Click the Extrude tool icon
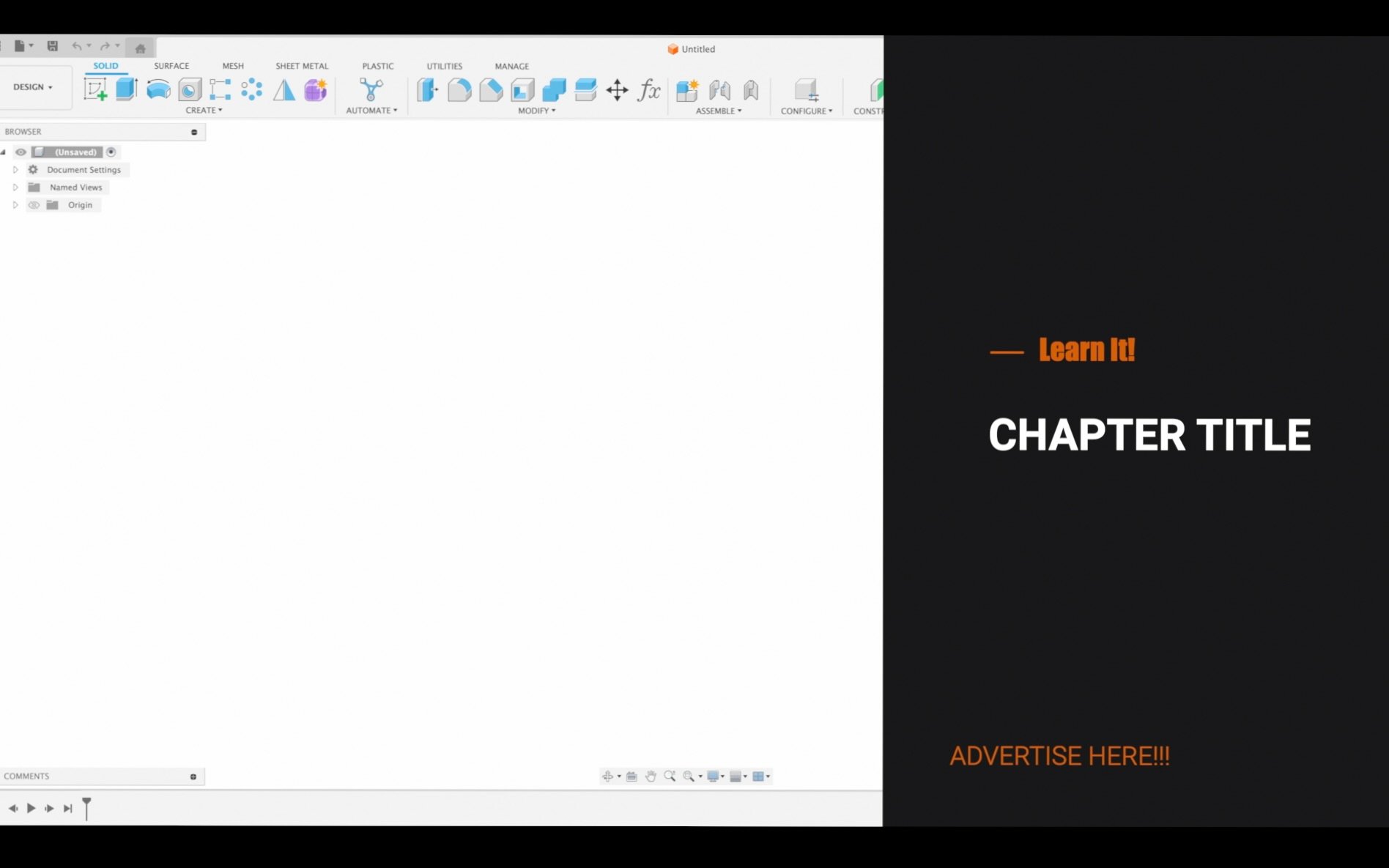Screen dimensions: 1389x868 127,89
